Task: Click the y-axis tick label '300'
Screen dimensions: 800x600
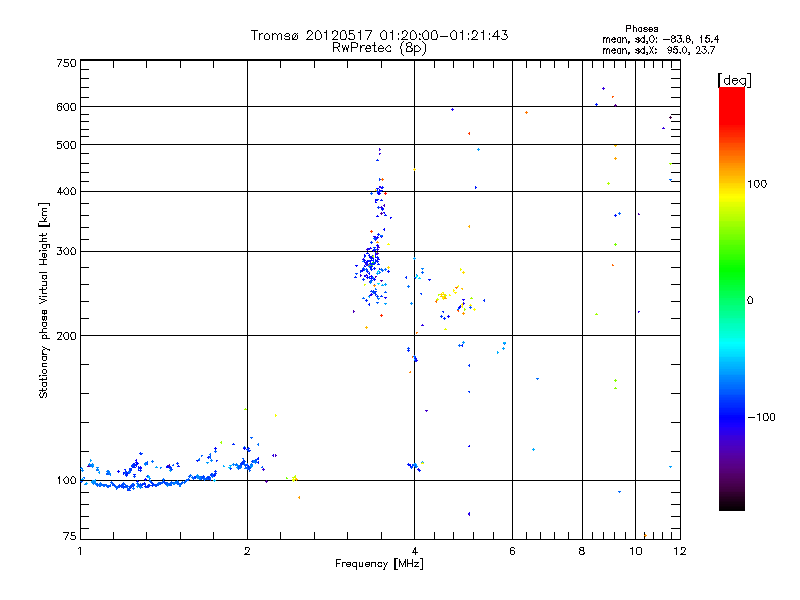Action: tap(66, 252)
